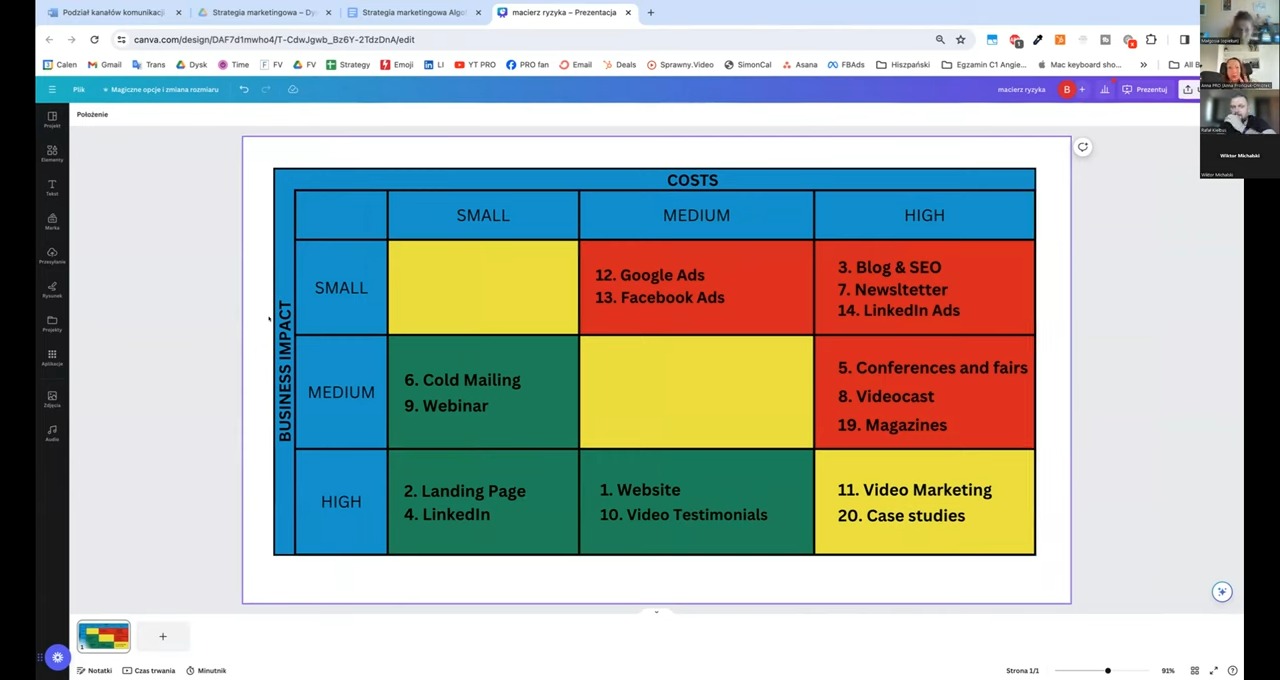Open Notatki notes panel
The image size is (1280, 680).
[x=95, y=671]
